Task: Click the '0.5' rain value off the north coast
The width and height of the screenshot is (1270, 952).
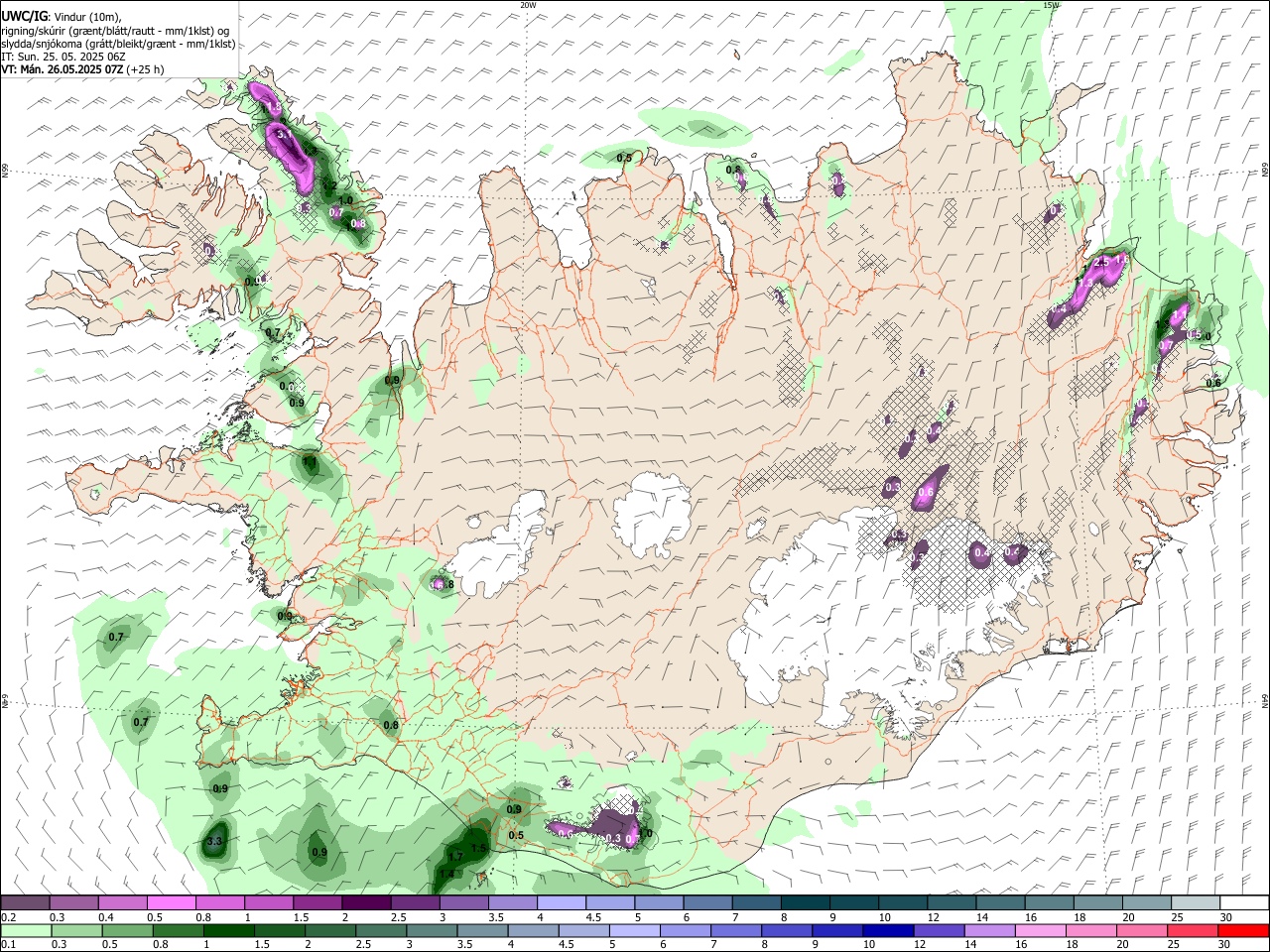Action: (x=625, y=158)
